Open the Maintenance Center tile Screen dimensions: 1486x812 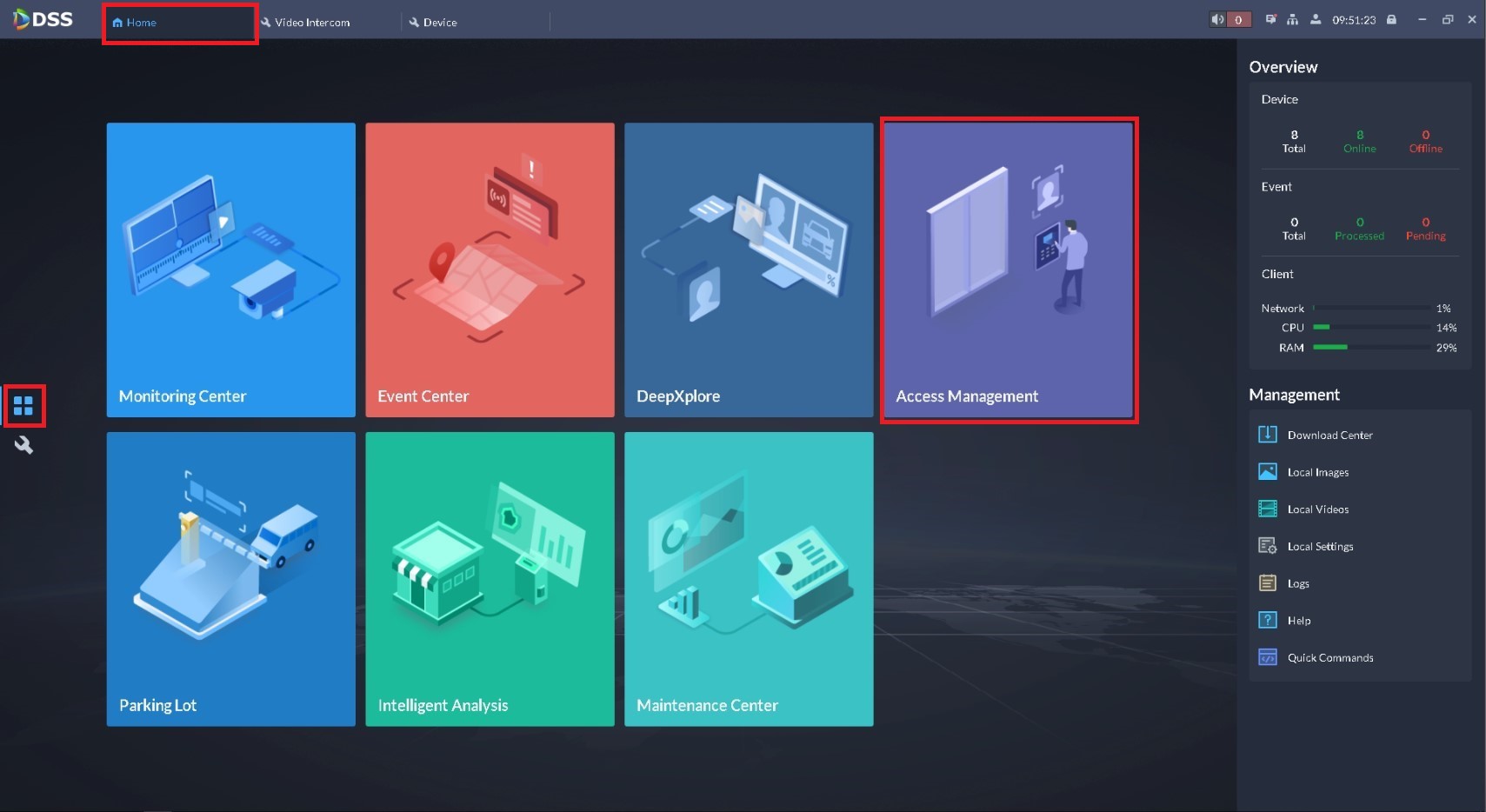749,579
